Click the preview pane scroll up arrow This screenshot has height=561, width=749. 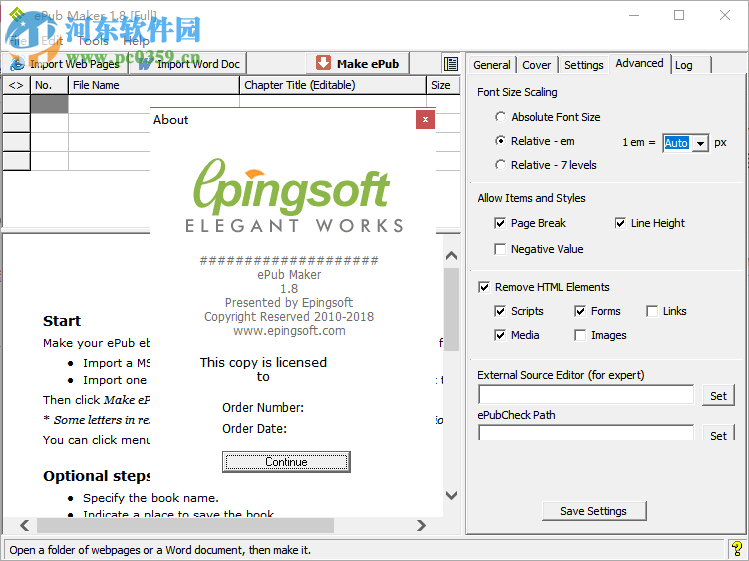pos(451,256)
